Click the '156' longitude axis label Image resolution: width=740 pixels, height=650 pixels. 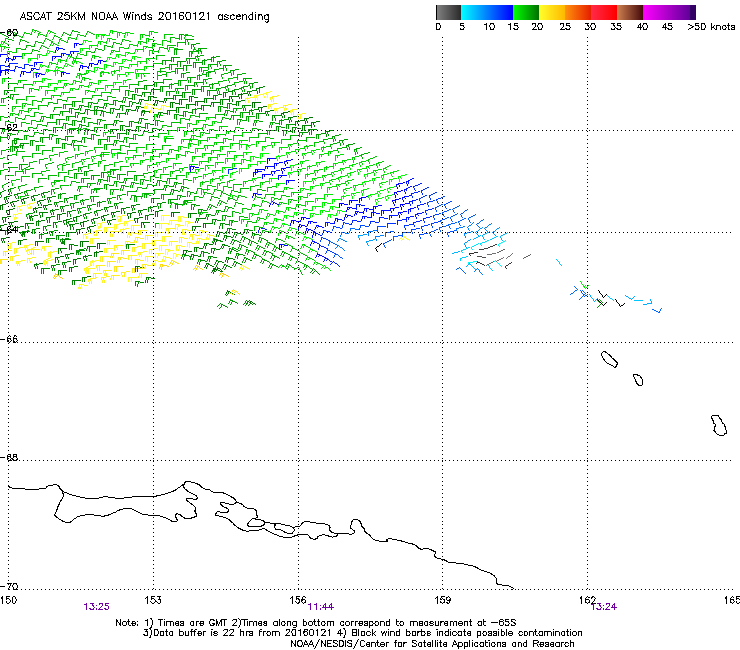point(298,600)
